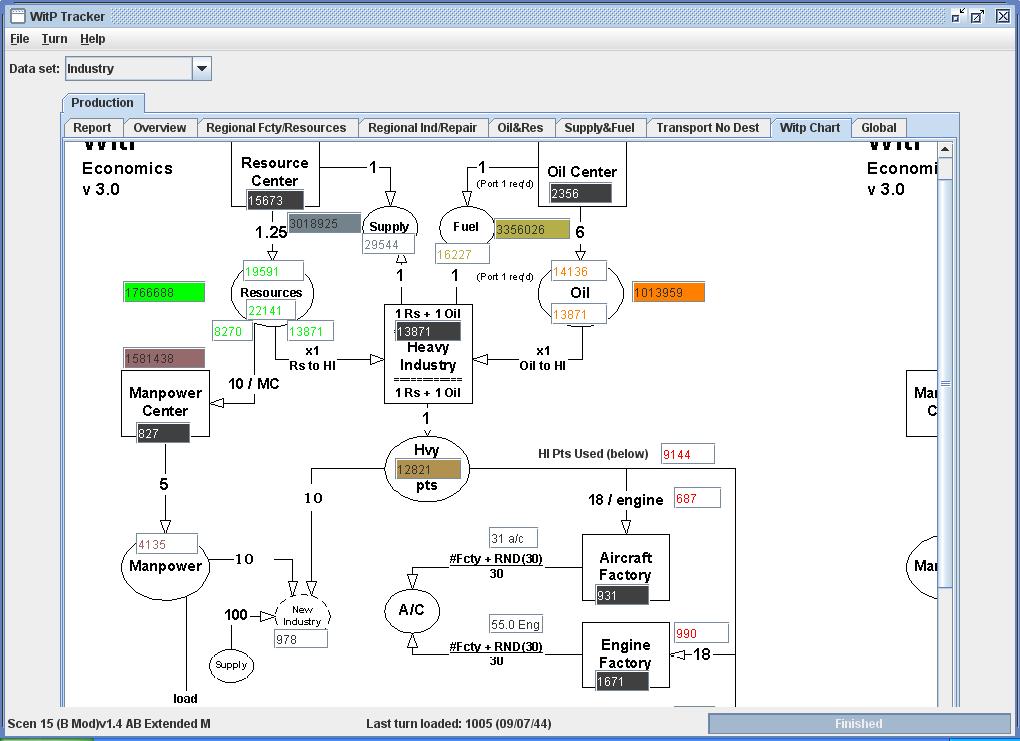This screenshot has width=1020, height=741.
Task: Open the Help menu
Action: click(x=92, y=39)
